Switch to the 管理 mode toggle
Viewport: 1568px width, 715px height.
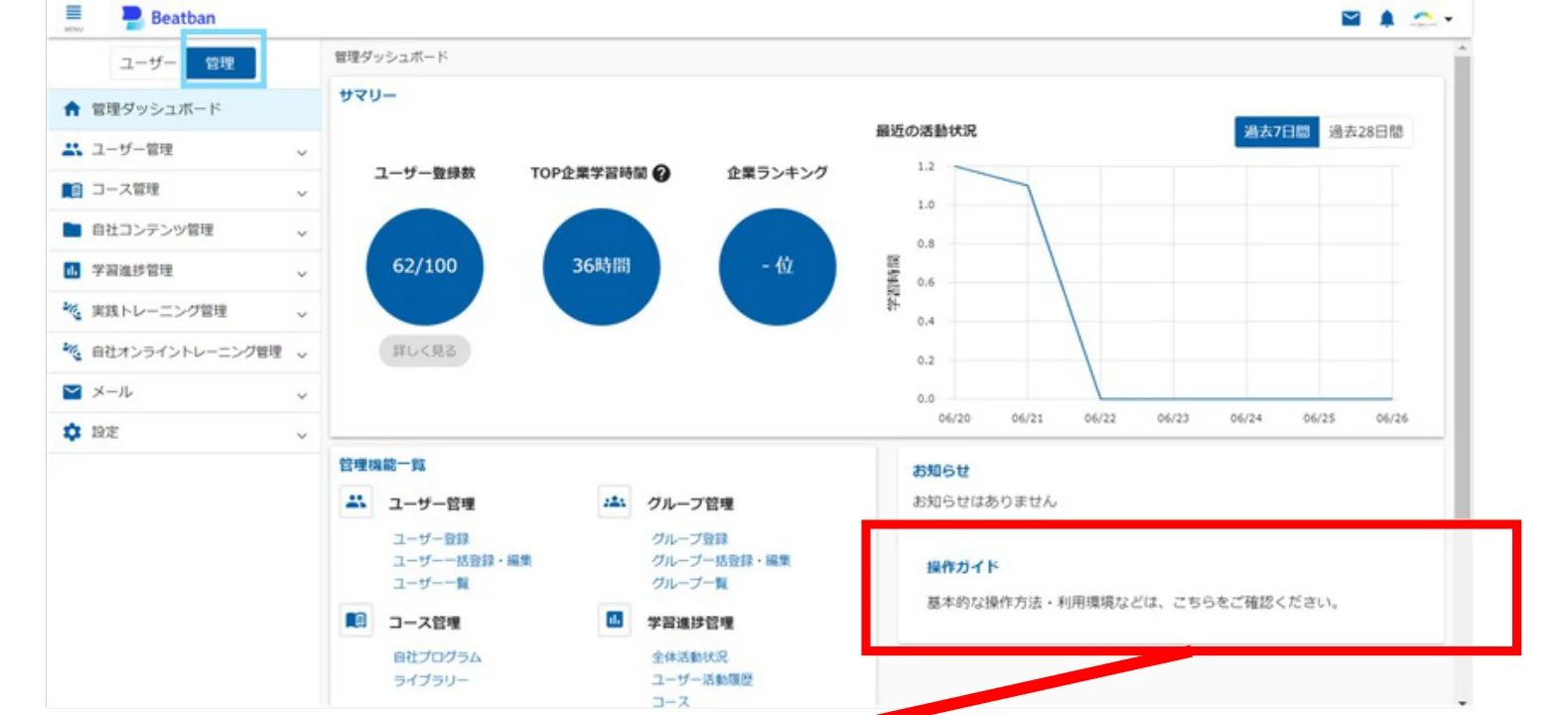[220, 63]
